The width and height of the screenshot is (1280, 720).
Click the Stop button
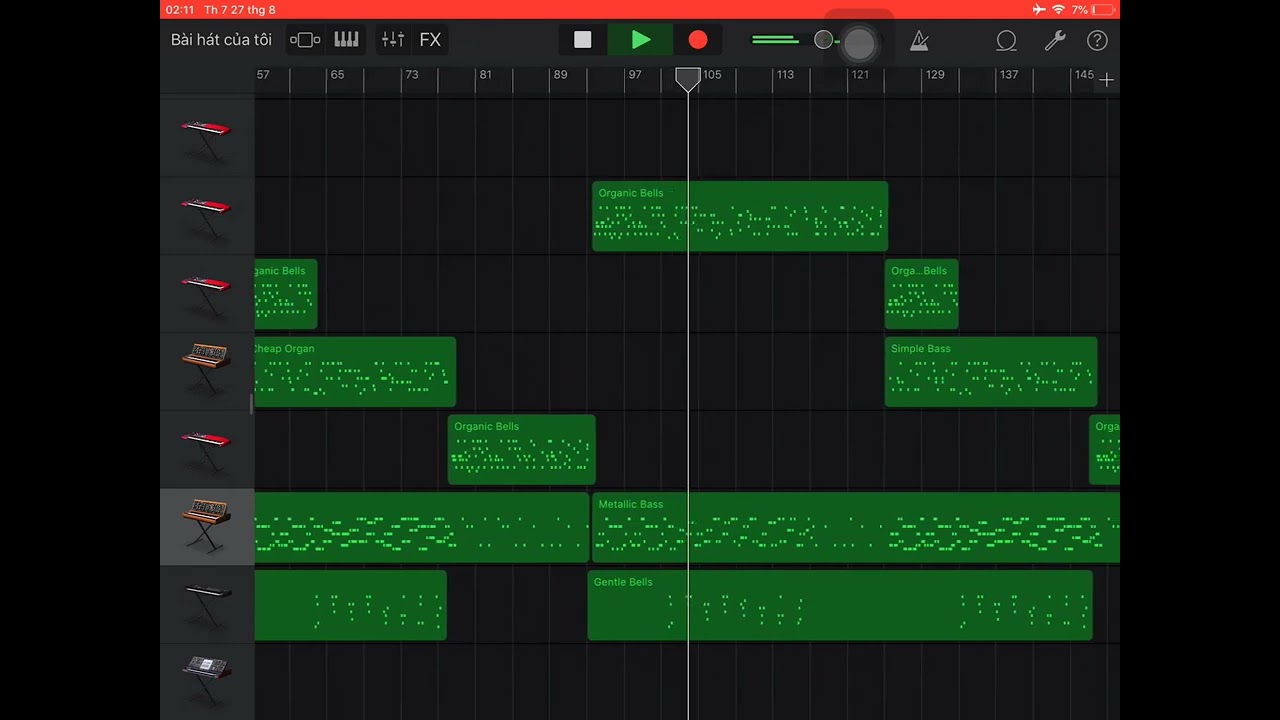(x=582, y=40)
